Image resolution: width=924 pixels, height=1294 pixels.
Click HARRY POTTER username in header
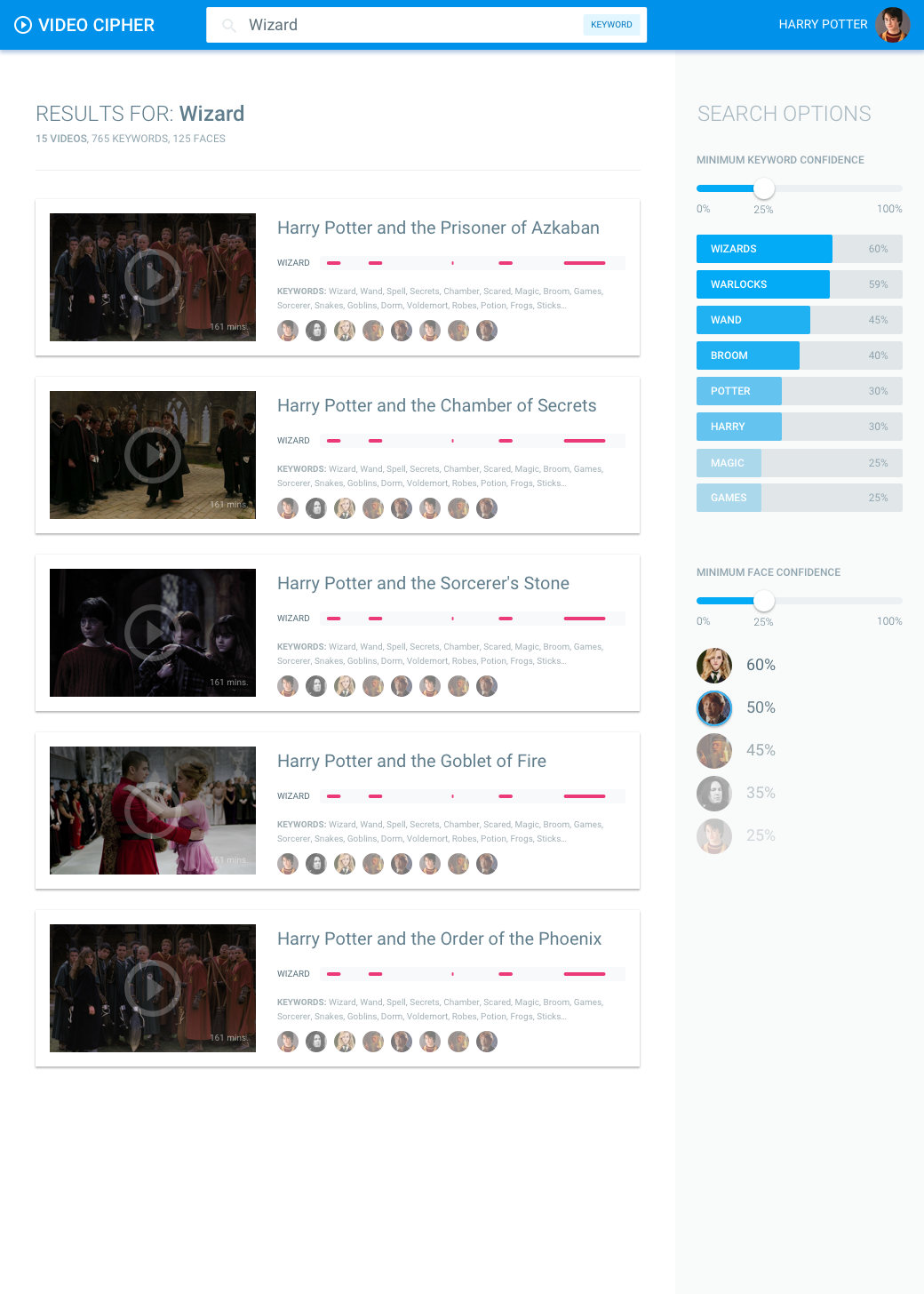pyautogui.click(x=823, y=25)
